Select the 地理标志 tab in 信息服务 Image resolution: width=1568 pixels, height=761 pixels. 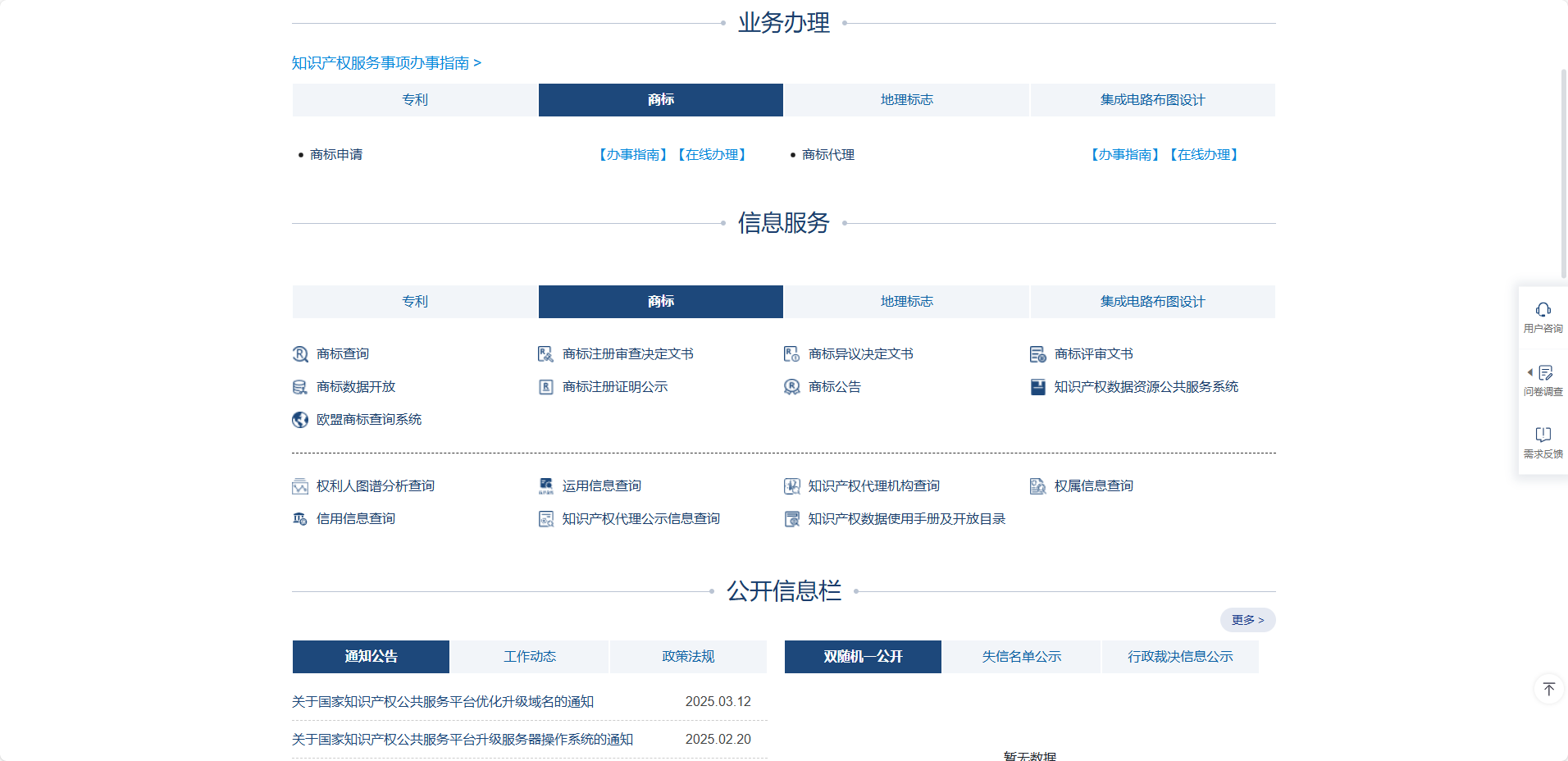[x=907, y=301]
